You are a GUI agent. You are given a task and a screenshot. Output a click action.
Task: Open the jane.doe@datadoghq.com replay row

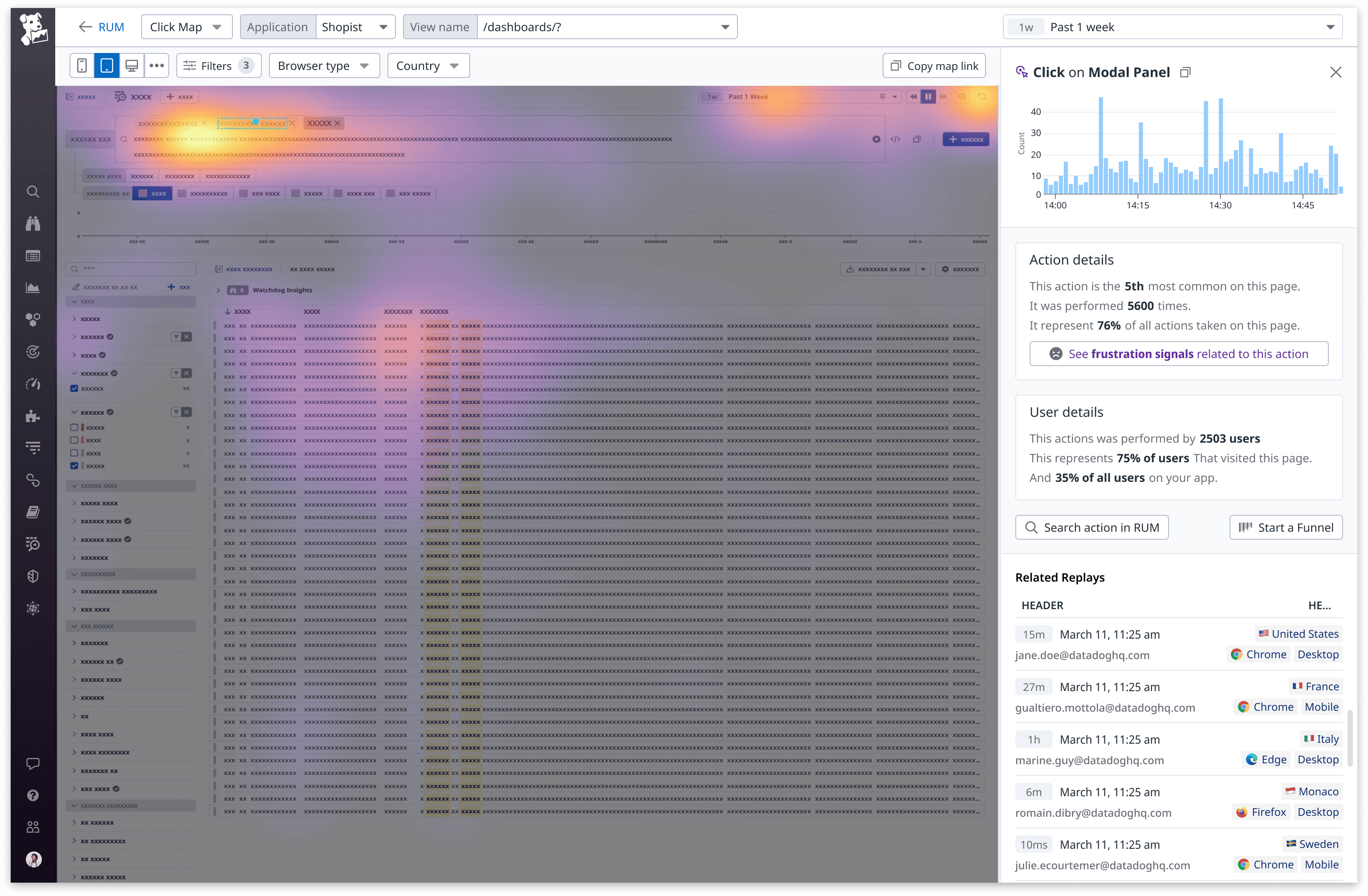coord(1082,655)
